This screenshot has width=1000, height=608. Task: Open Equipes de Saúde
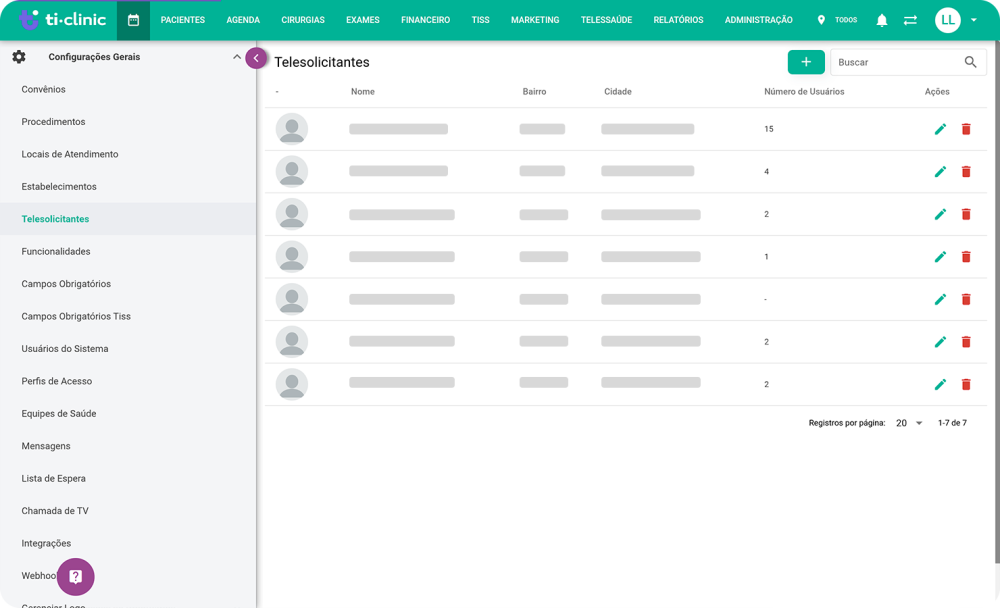click(x=59, y=413)
